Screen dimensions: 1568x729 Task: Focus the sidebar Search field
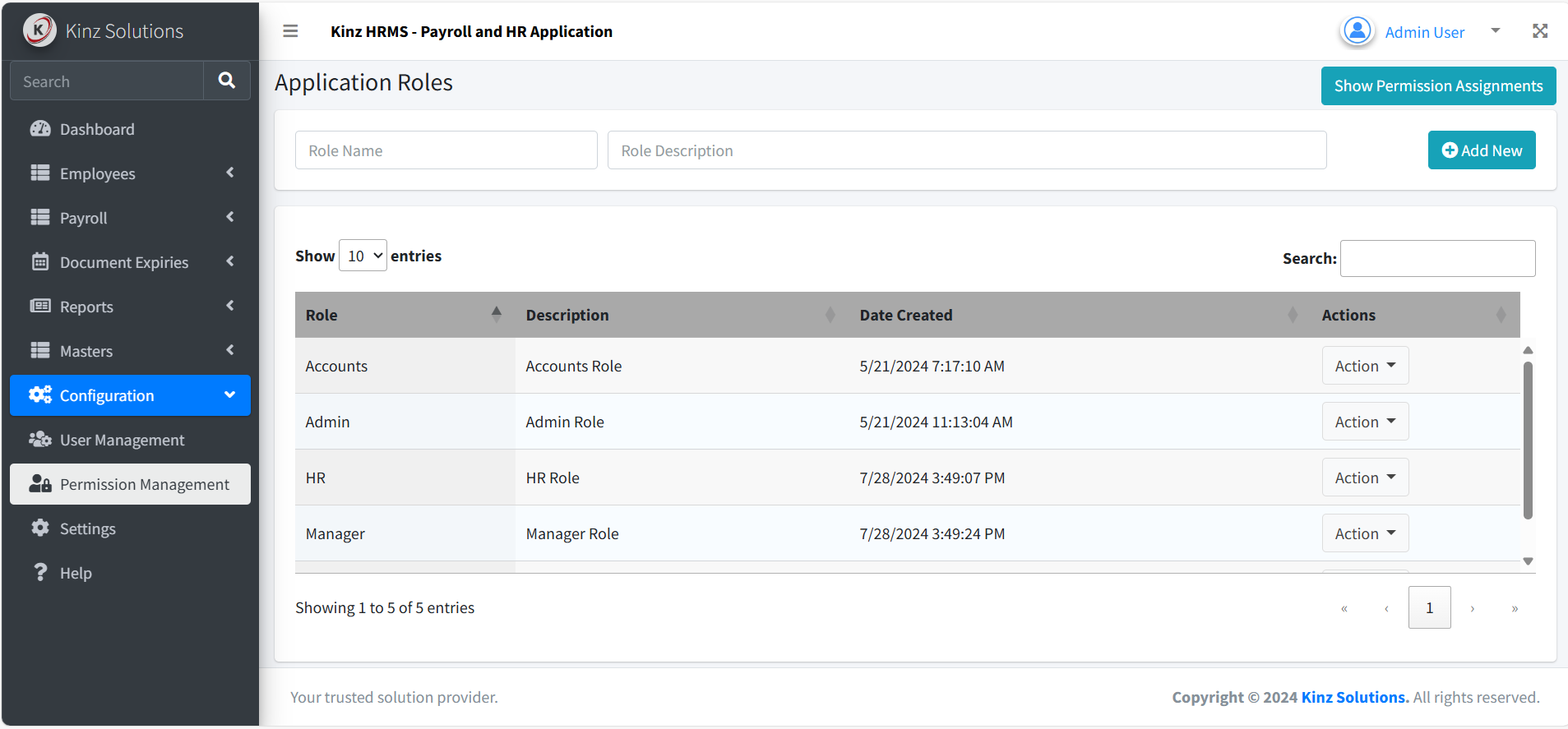point(107,81)
